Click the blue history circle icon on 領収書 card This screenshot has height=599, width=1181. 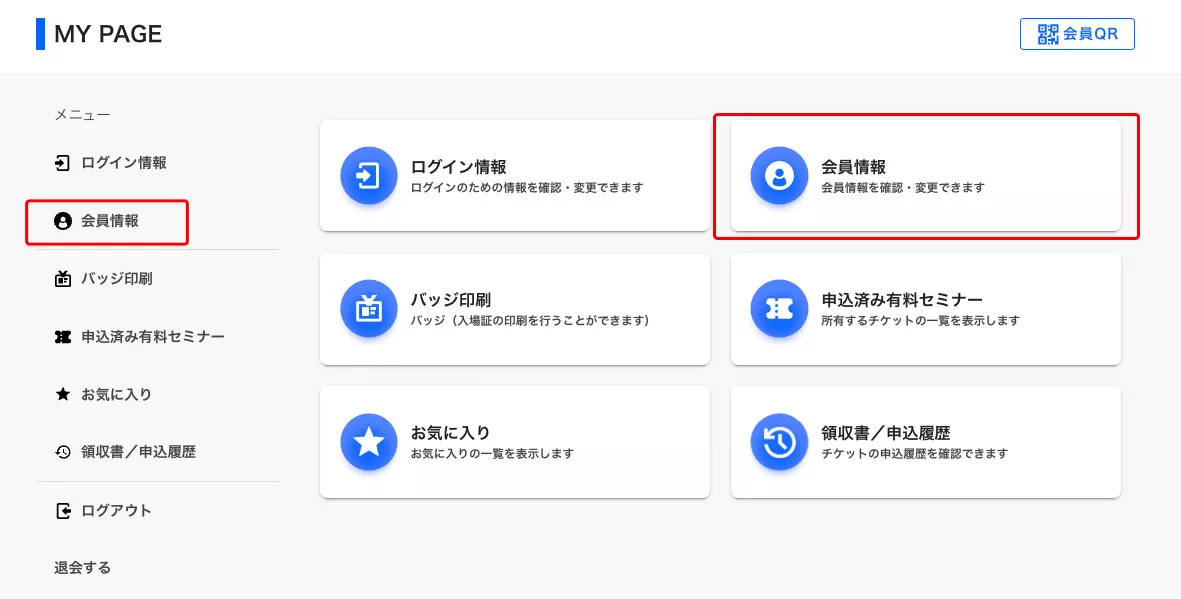point(779,442)
